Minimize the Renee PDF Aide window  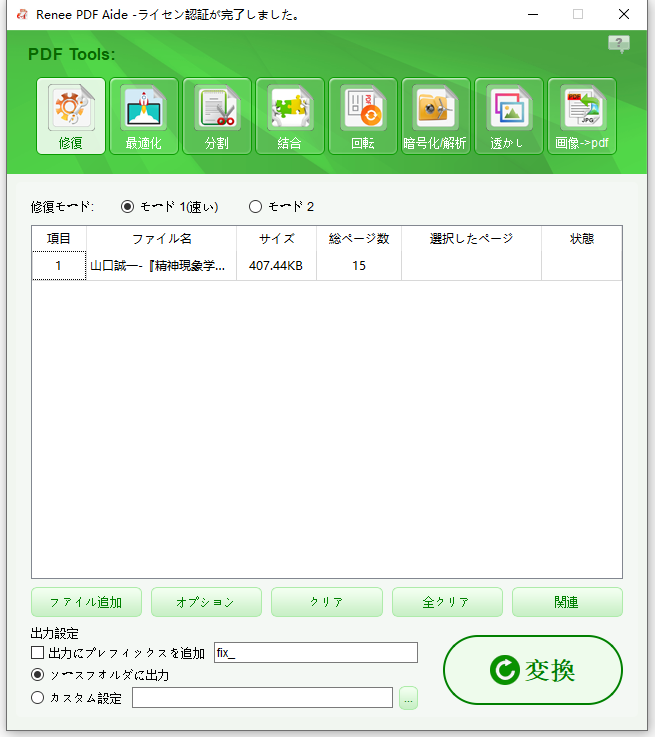533,15
